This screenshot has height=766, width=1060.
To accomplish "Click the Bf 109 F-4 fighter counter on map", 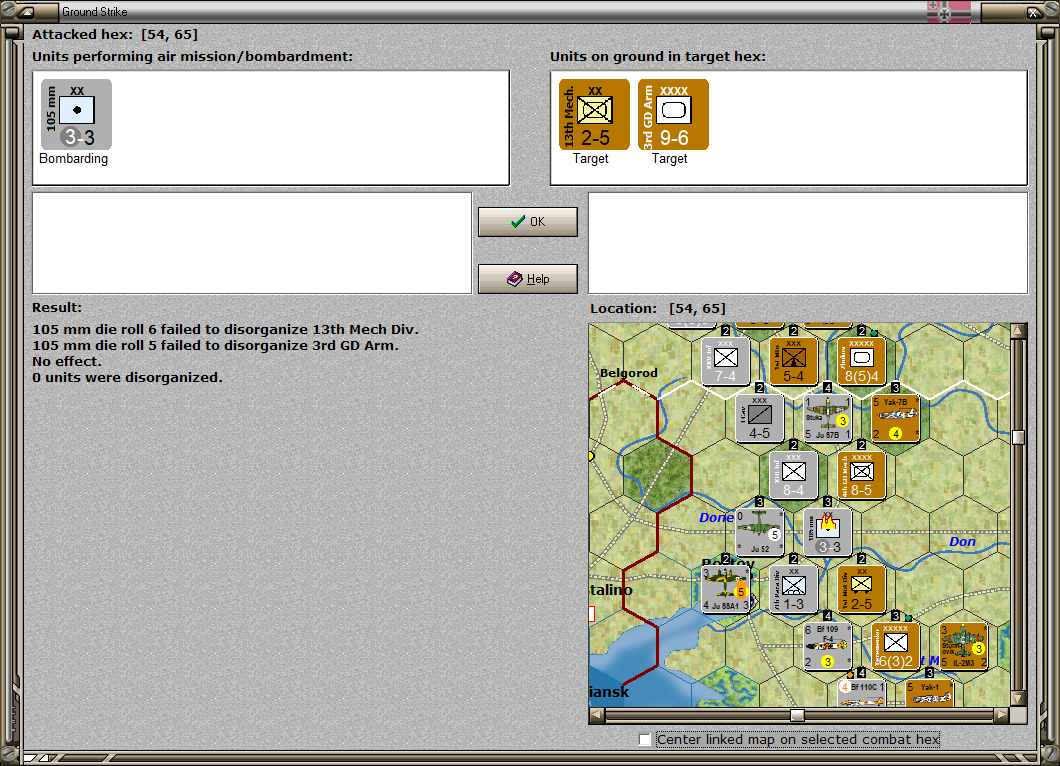I will [x=827, y=646].
